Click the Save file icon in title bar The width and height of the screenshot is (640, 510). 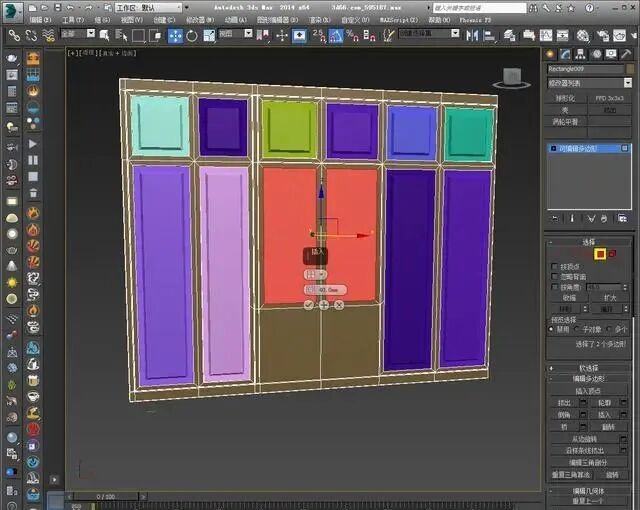tap(58, 7)
